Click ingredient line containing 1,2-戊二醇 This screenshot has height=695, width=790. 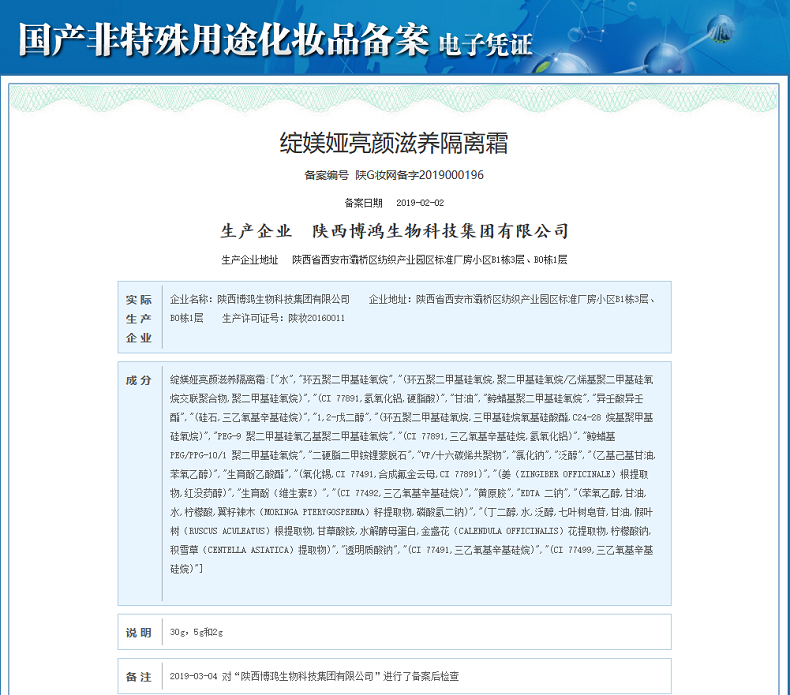[x=411, y=418]
